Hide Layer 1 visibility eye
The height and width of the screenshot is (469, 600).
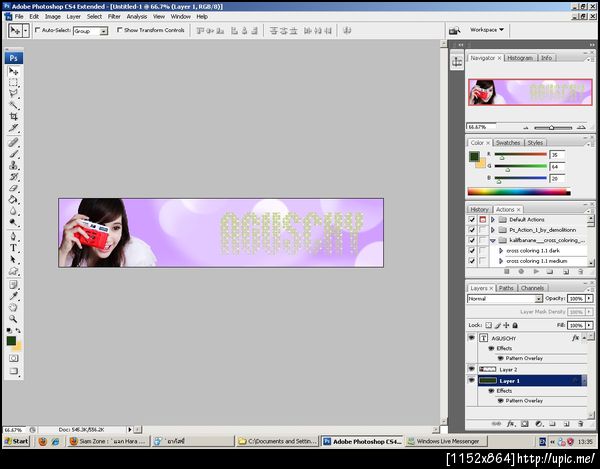click(x=471, y=380)
